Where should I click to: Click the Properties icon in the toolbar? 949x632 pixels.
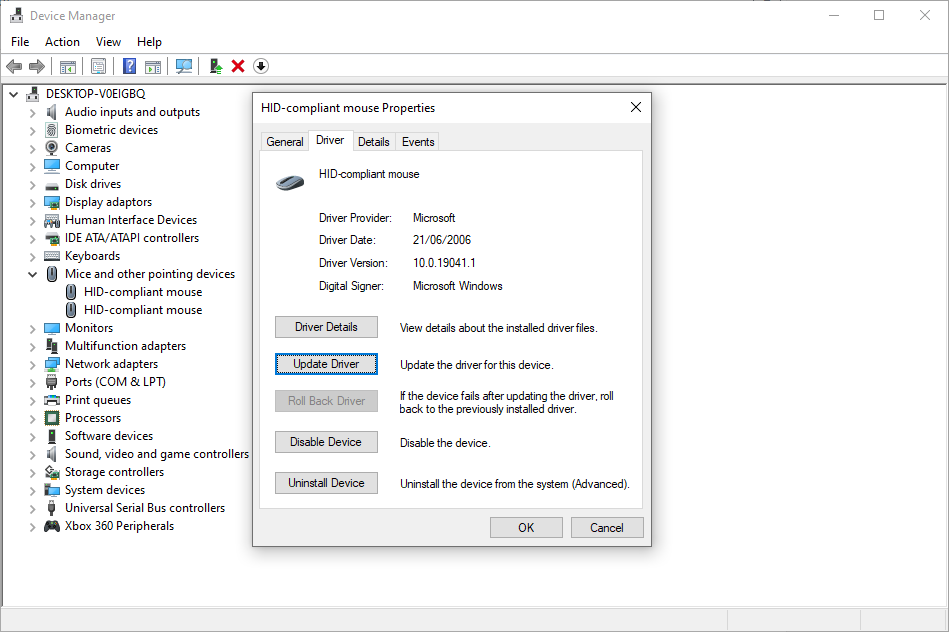tap(99, 66)
